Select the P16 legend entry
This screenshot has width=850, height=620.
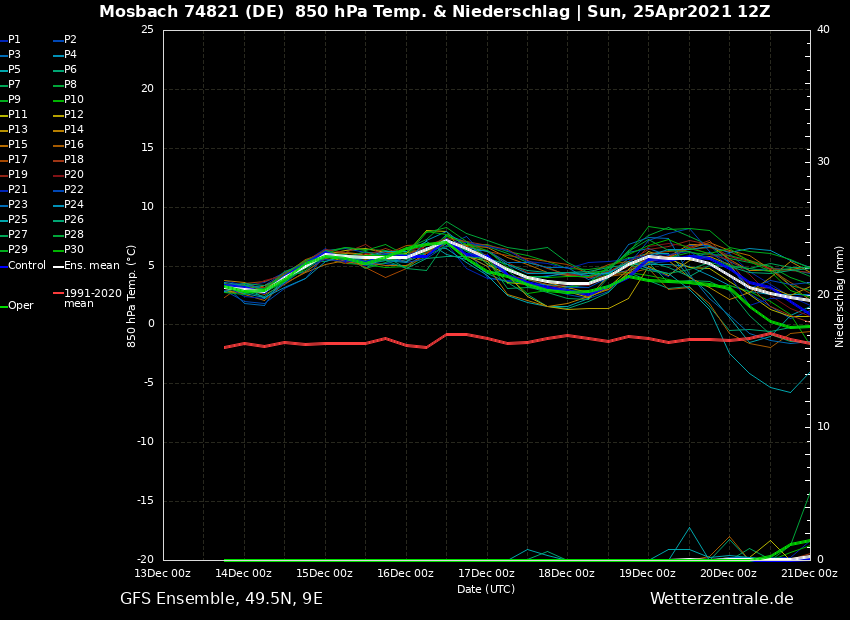coord(73,145)
